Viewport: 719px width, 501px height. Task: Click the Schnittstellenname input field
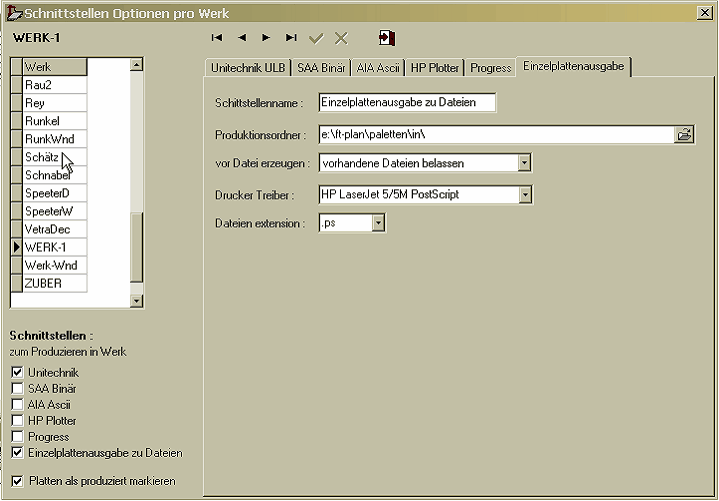pyautogui.click(x=407, y=102)
